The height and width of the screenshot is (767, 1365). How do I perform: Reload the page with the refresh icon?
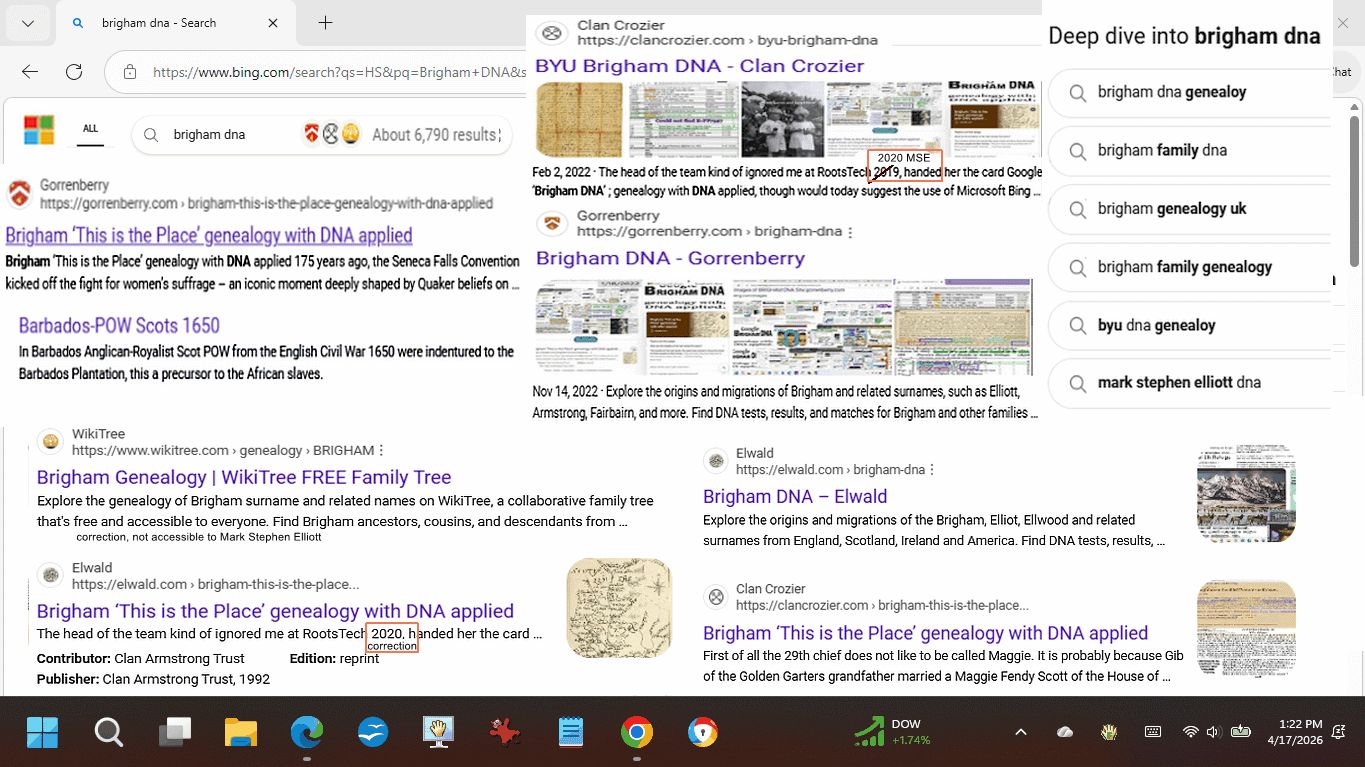click(x=74, y=72)
